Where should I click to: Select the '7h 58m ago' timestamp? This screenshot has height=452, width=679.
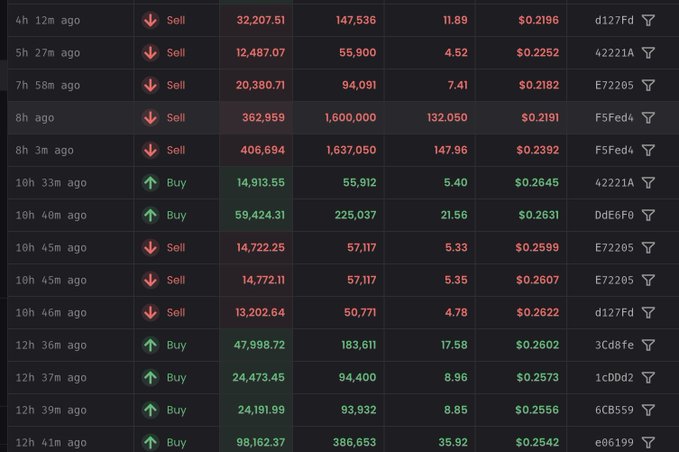(48, 85)
